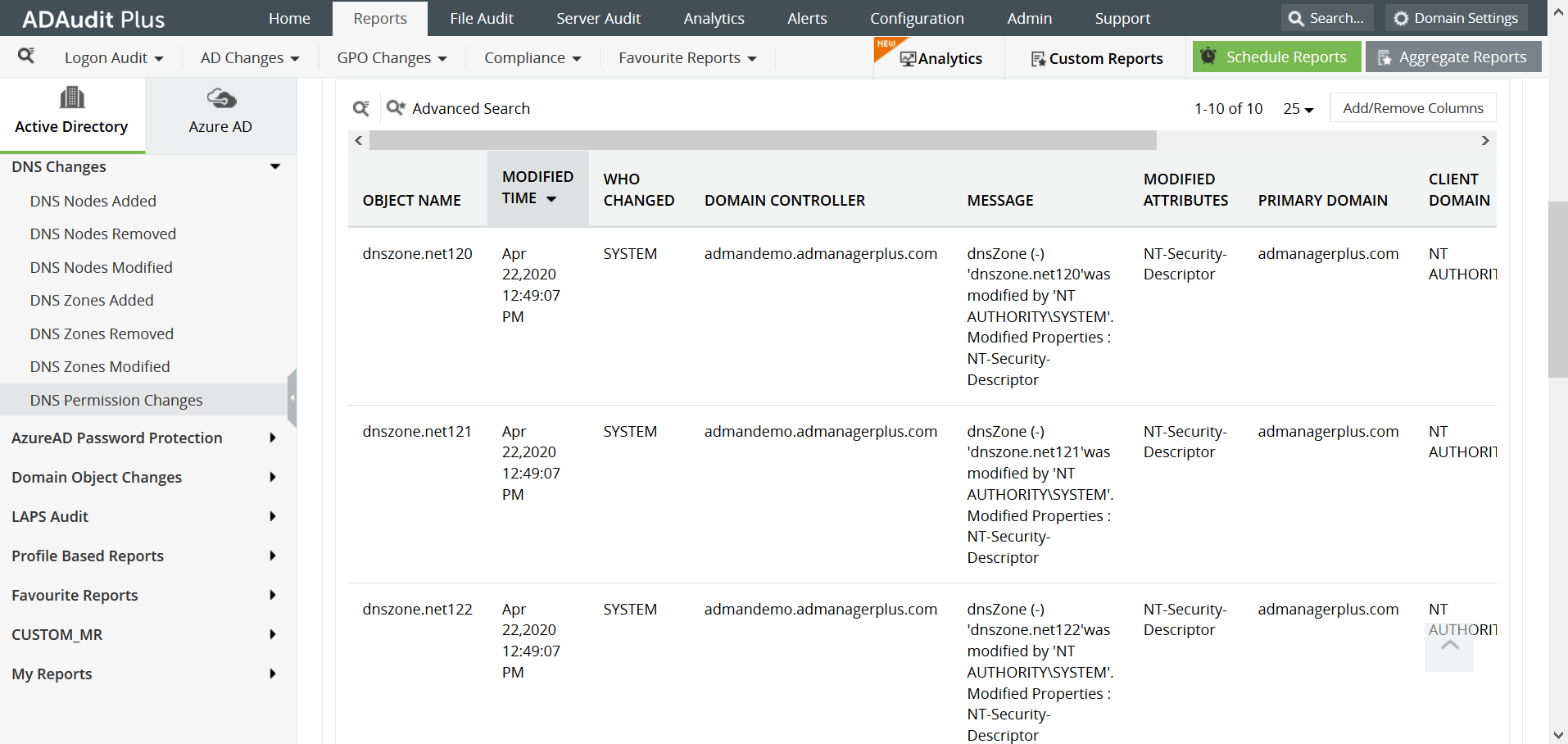
Task: Click the Domain Settings gear icon
Action: 1402,18
